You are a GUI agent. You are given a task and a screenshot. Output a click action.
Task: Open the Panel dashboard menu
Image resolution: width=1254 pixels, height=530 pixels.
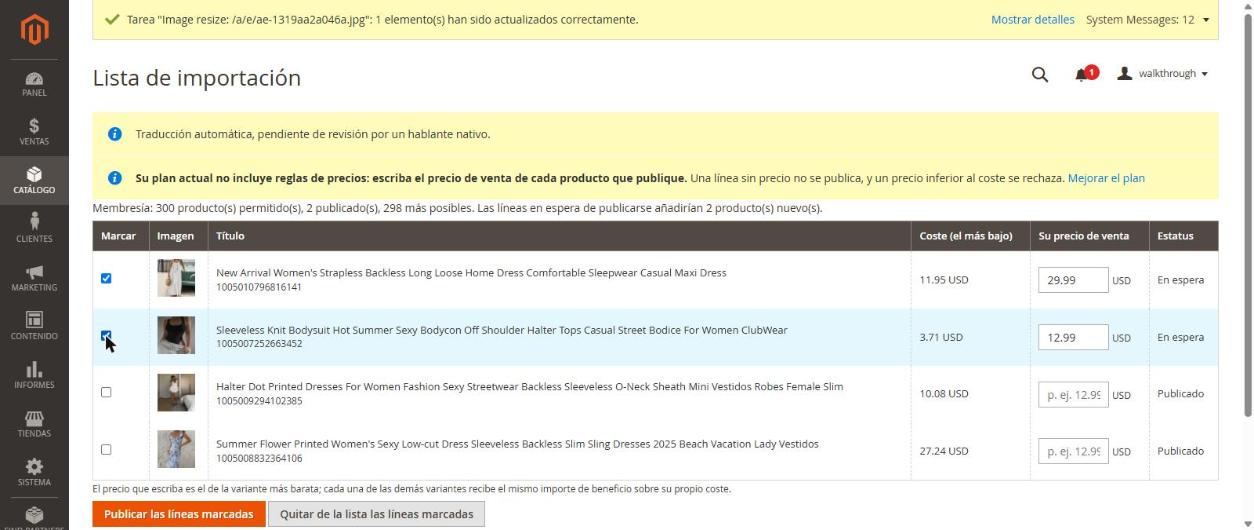(x=34, y=83)
